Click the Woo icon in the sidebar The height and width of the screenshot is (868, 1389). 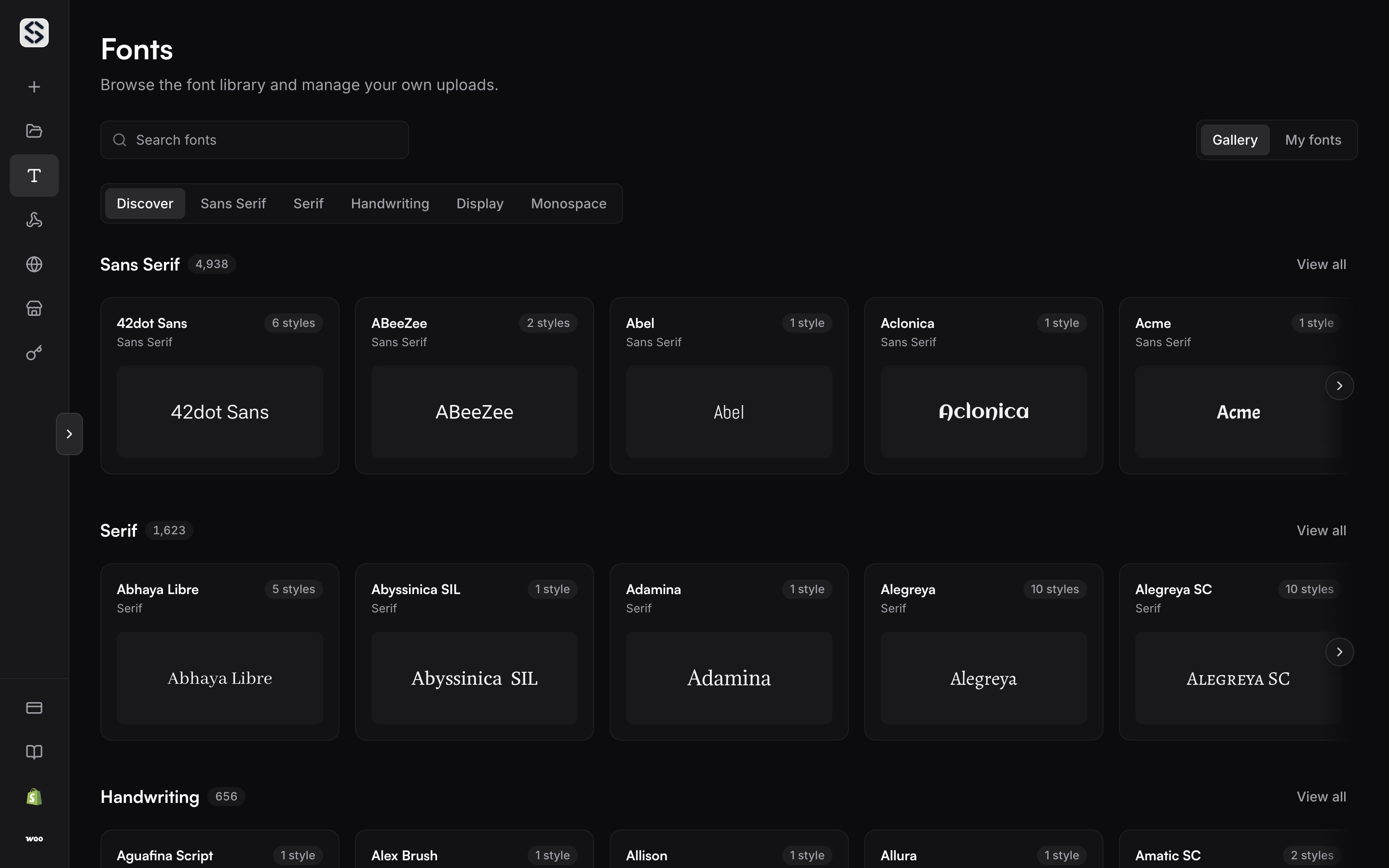pos(34,839)
